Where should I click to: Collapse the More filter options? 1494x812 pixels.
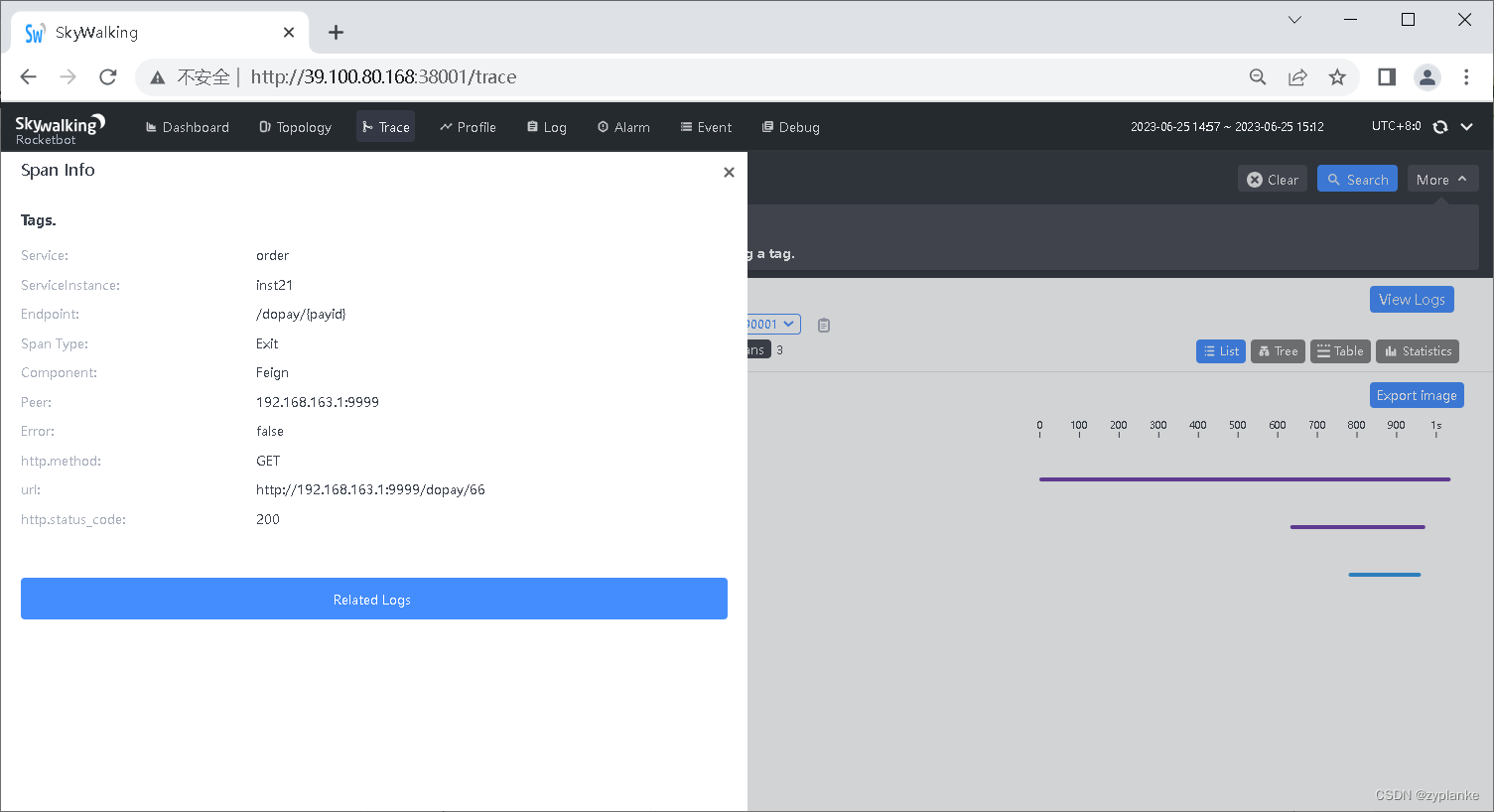[x=1442, y=179]
